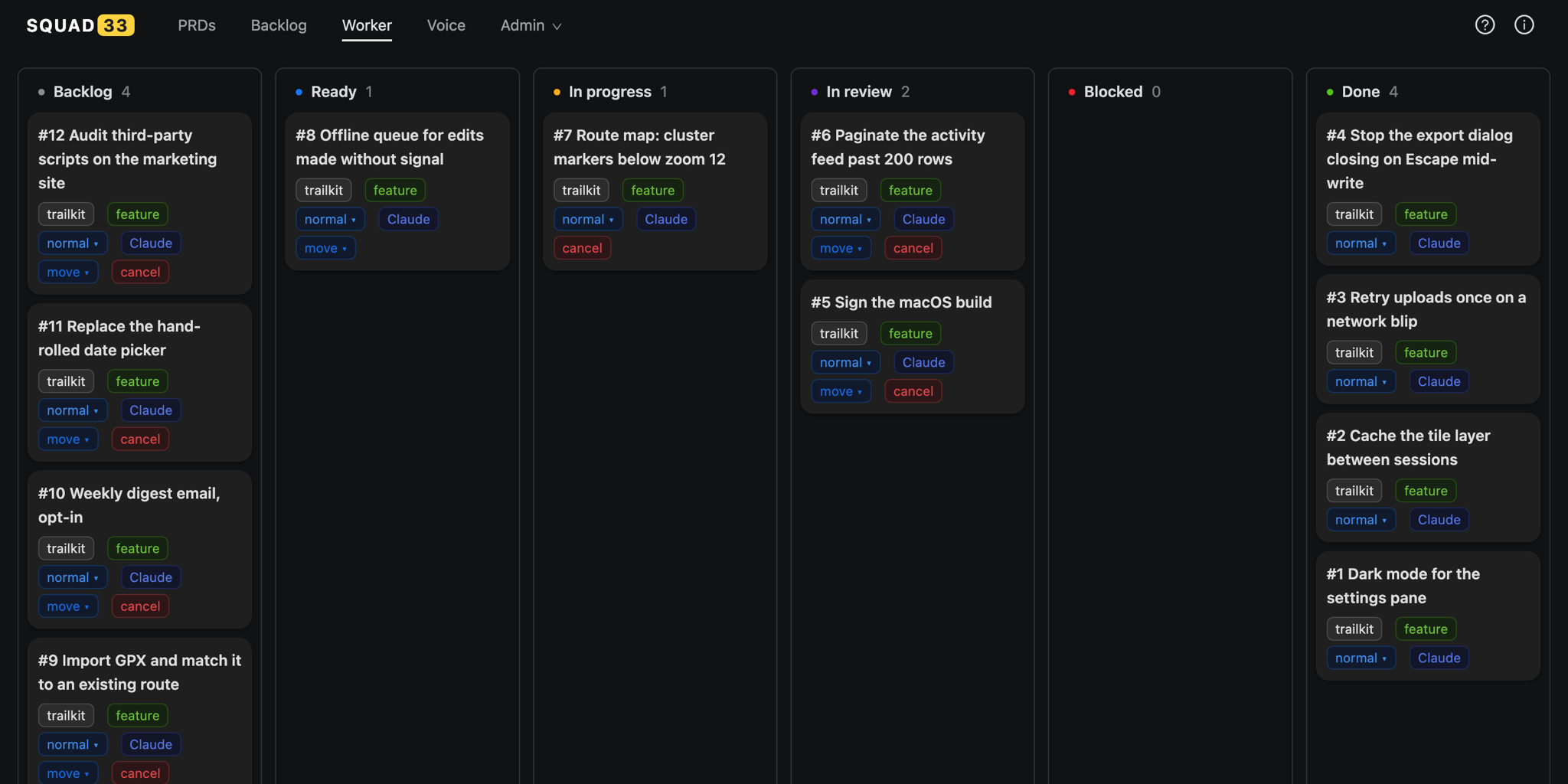
Task: Click the feature tag on card #3
Action: 1426,353
